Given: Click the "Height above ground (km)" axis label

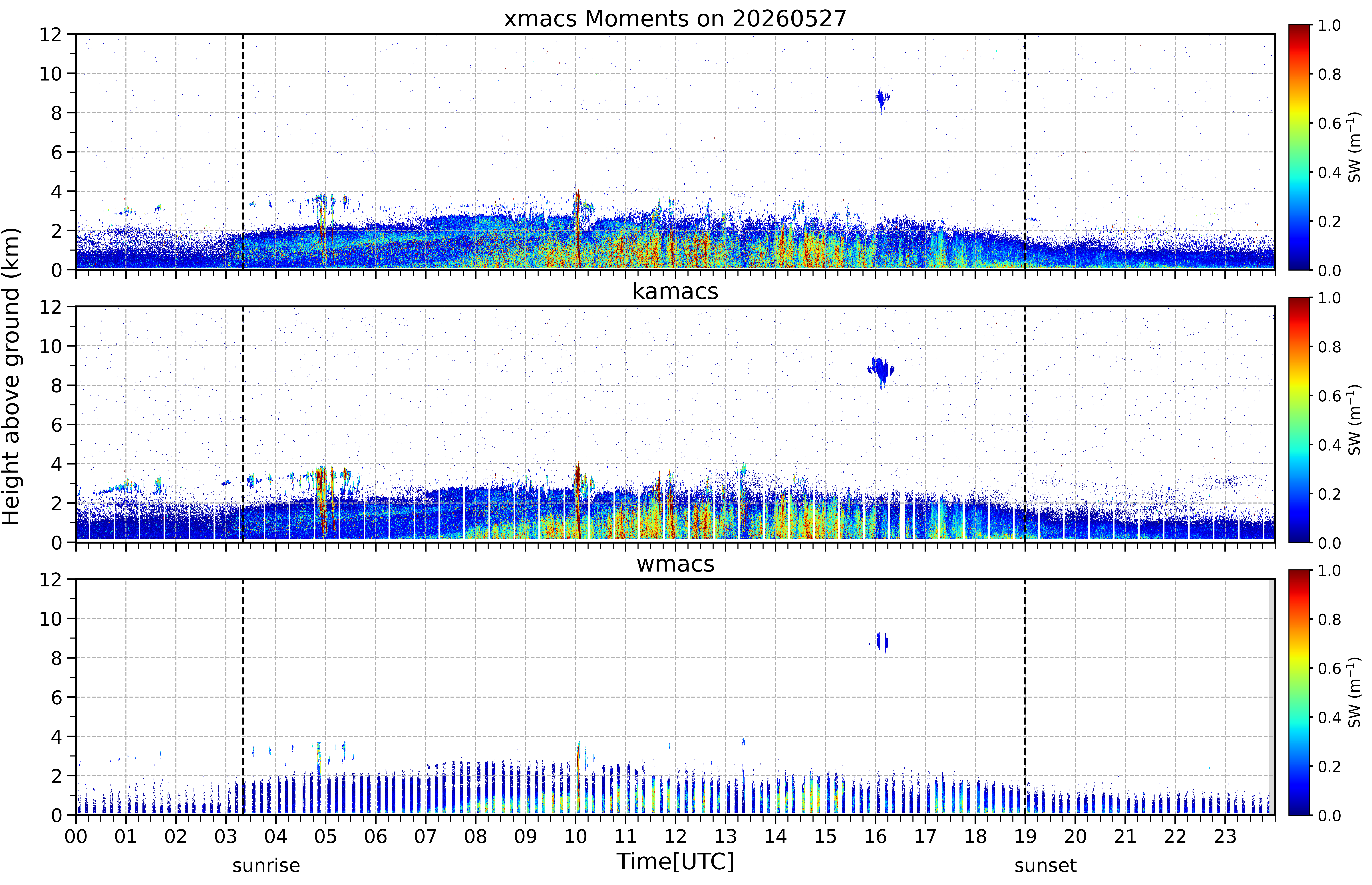Looking at the screenshot, I should pos(11,376).
